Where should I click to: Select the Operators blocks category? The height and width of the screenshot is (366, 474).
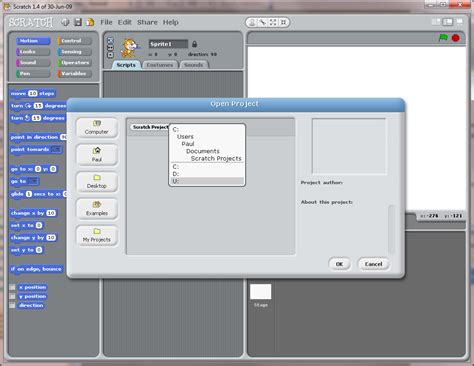75,62
